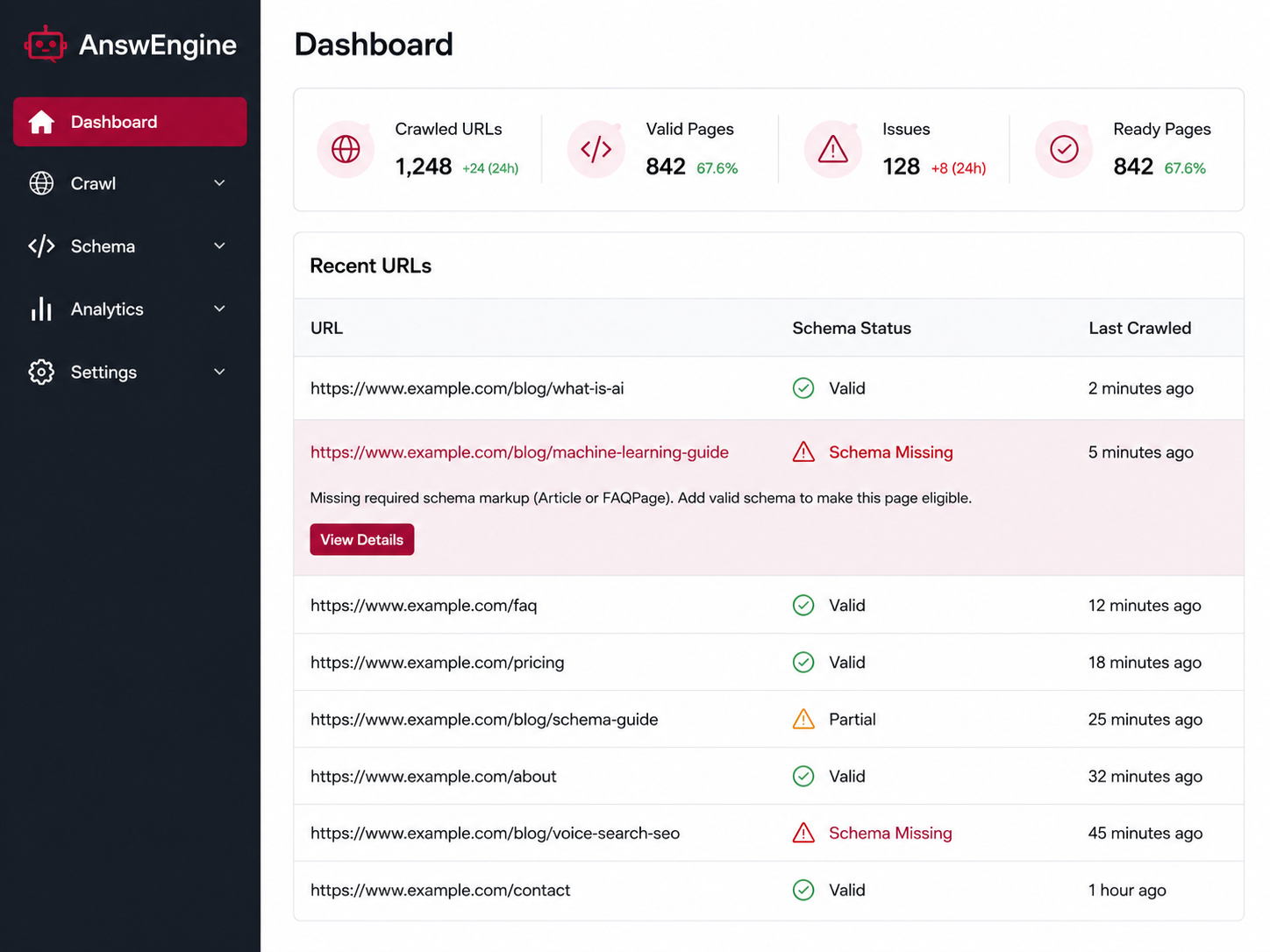The height and width of the screenshot is (952, 1270).
Task: Click the bar chart icon beside Analytics
Action: (x=41, y=309)
